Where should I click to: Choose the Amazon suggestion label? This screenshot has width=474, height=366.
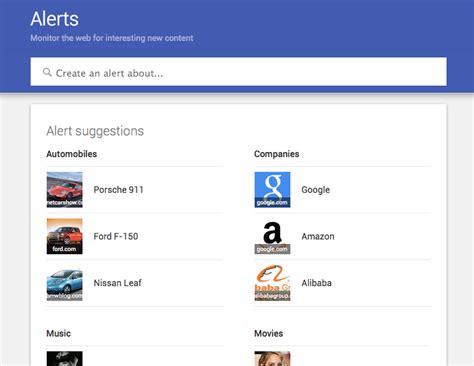click(x=318, y=236)
